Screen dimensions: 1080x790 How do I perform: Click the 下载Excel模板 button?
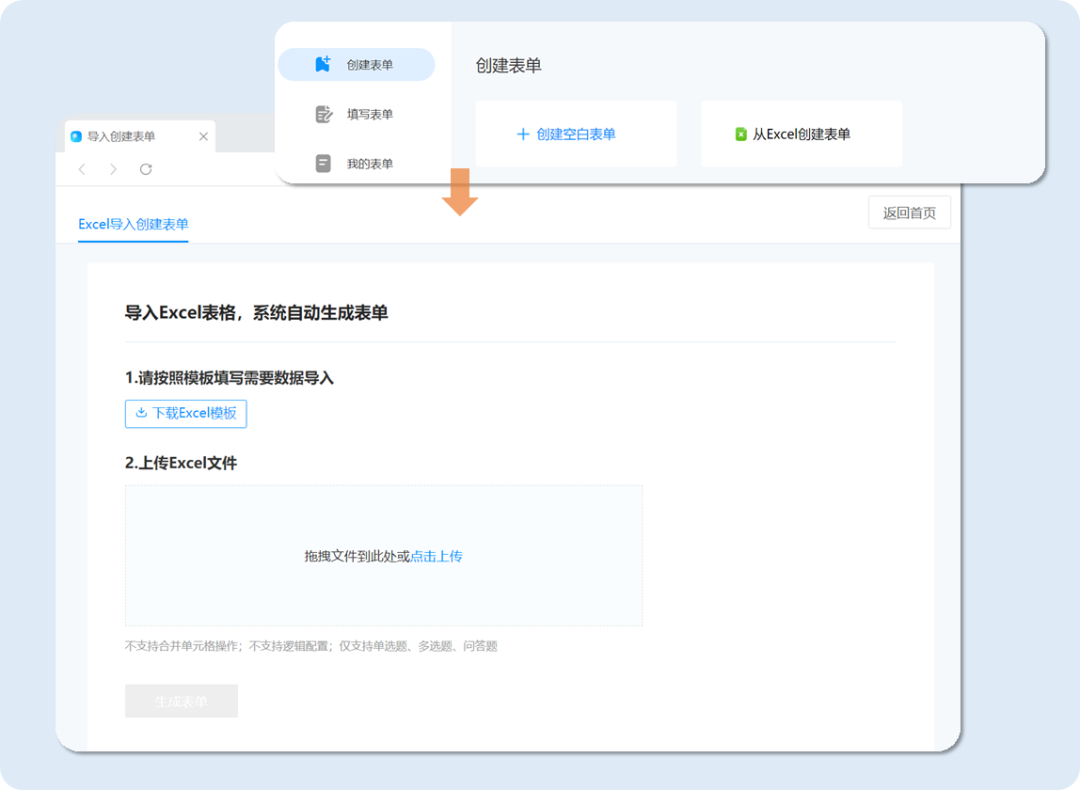click(185, 414)
